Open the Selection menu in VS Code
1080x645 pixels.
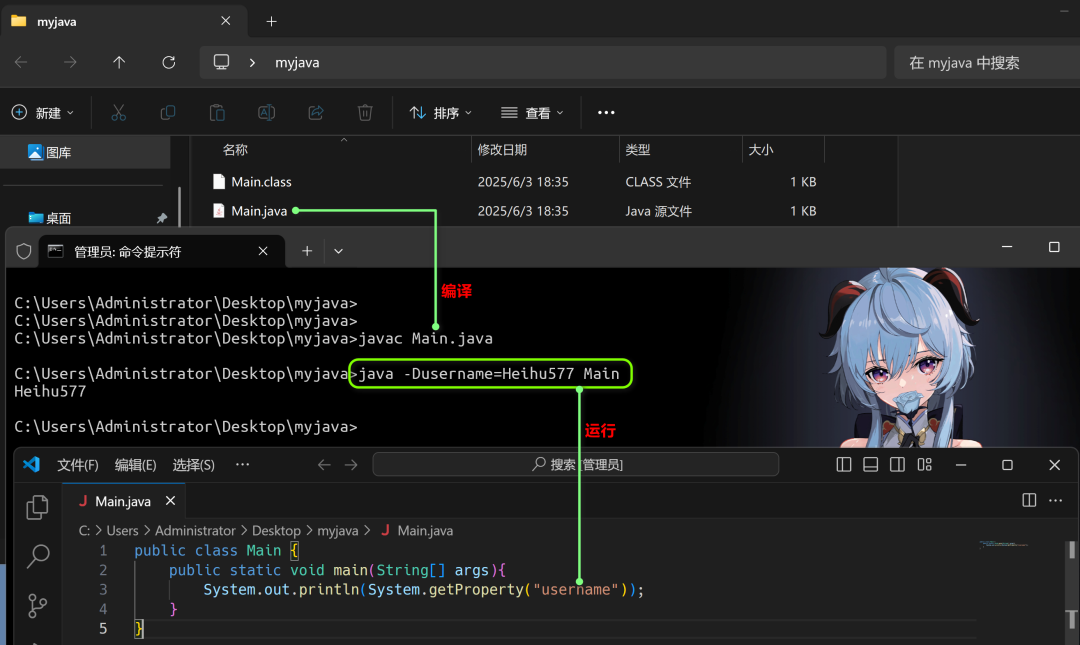194,465
